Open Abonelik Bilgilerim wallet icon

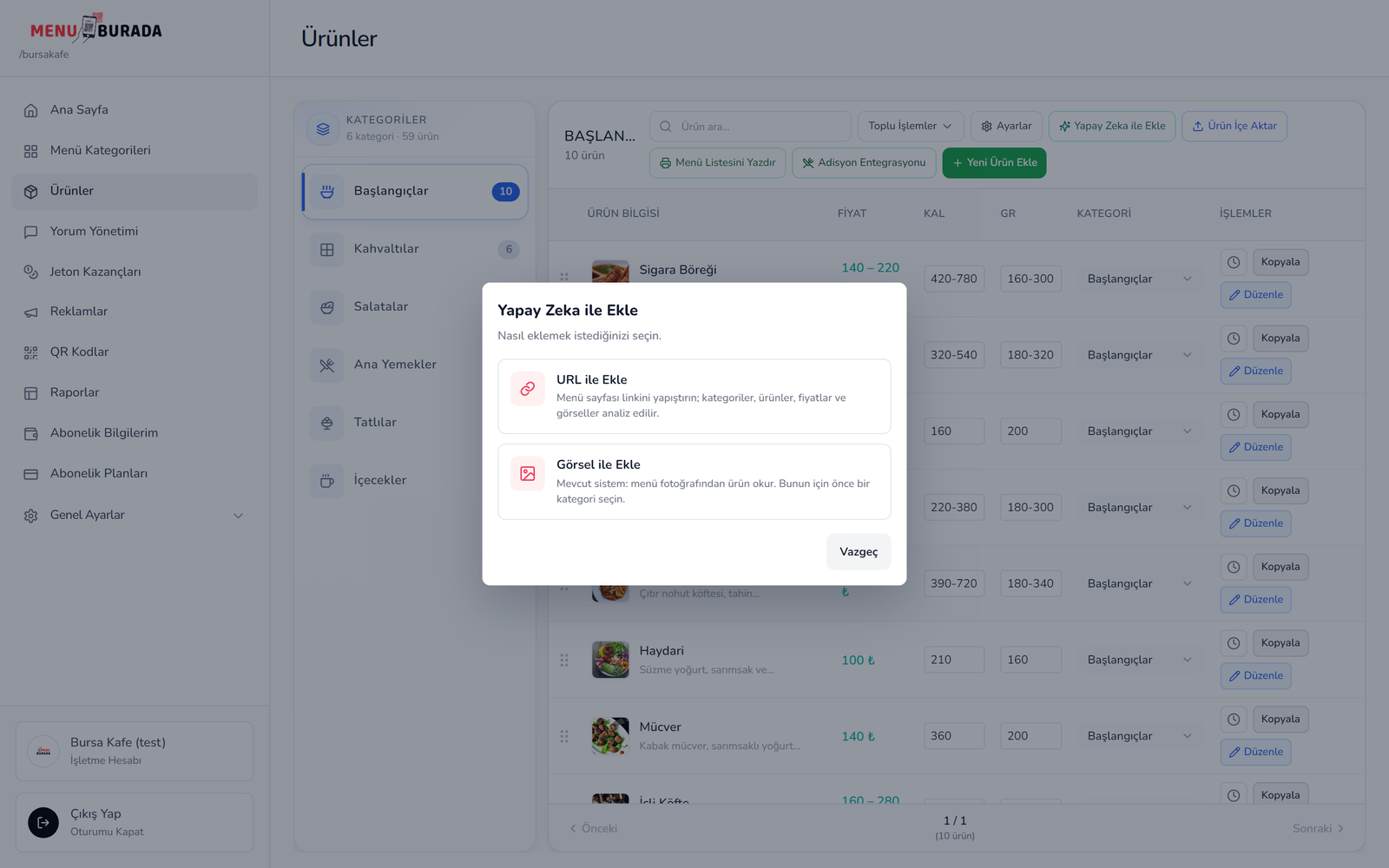(31, 433)
